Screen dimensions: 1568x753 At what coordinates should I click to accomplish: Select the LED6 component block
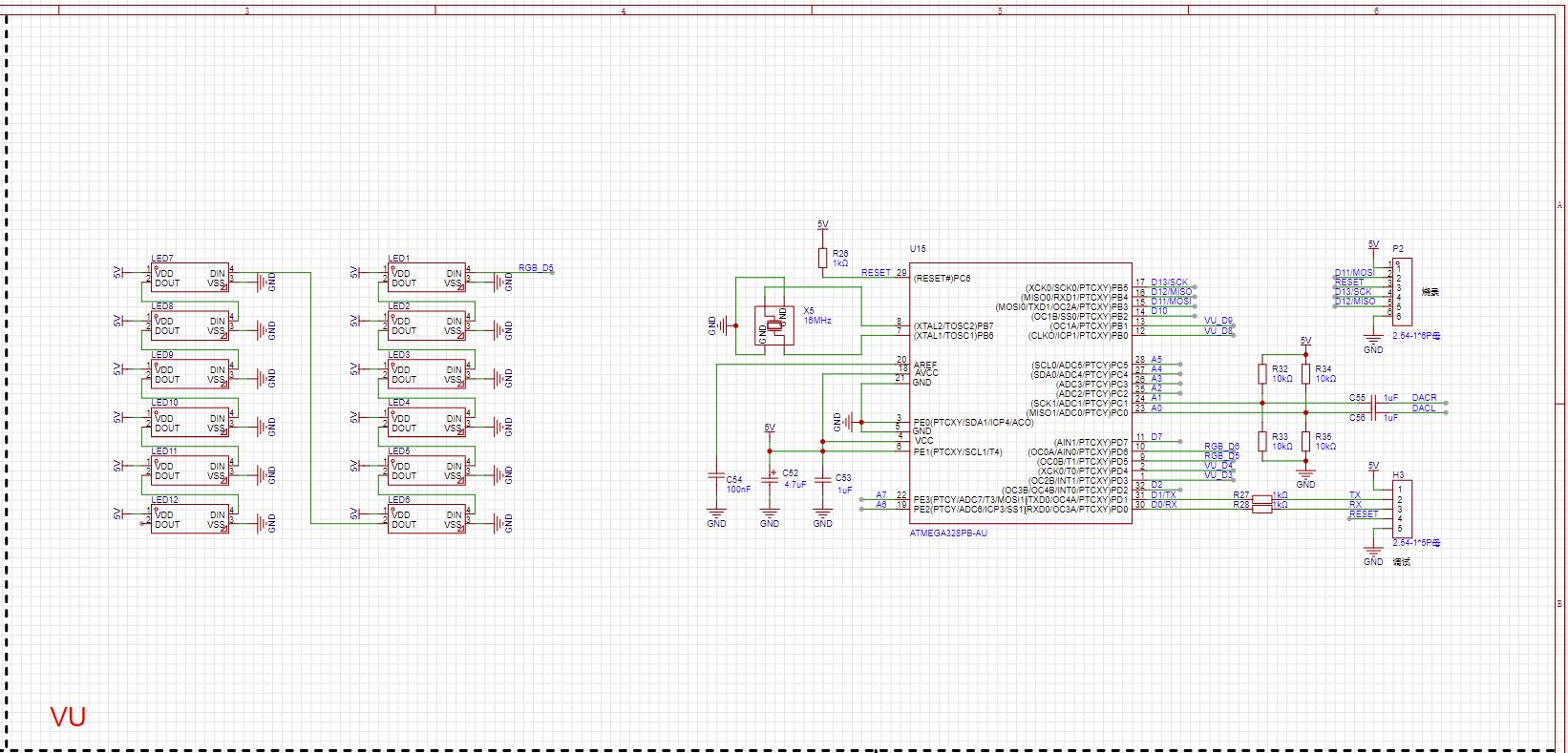[x=427, y=519]
